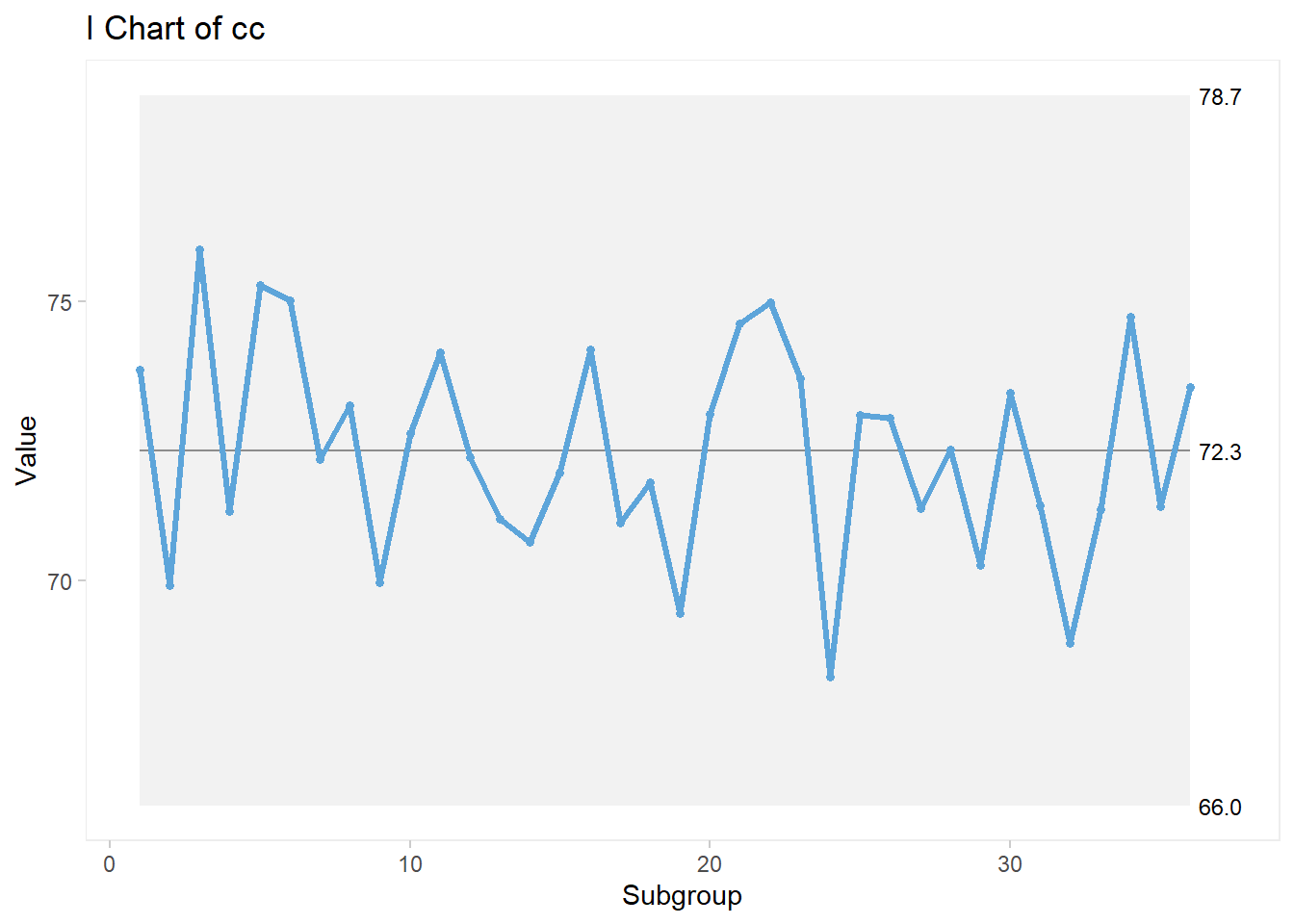This screenshot has height=924, width=1294.
Task: Click the "Value" y-axis label
Action: tap(27, 449)
